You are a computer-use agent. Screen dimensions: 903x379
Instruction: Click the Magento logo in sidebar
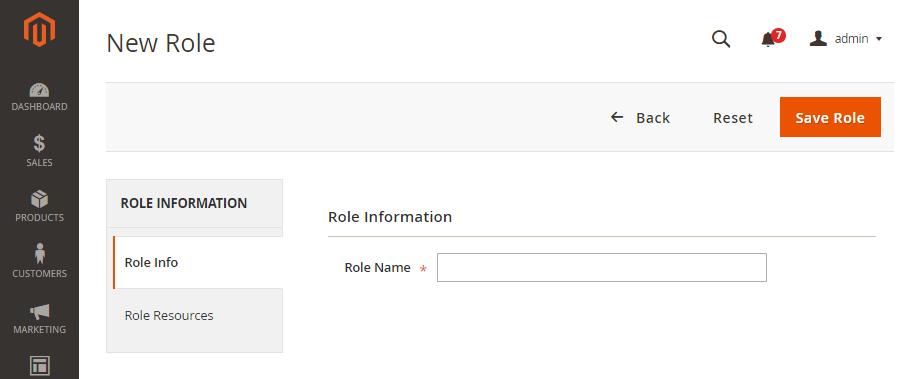[x=39, y=29]
